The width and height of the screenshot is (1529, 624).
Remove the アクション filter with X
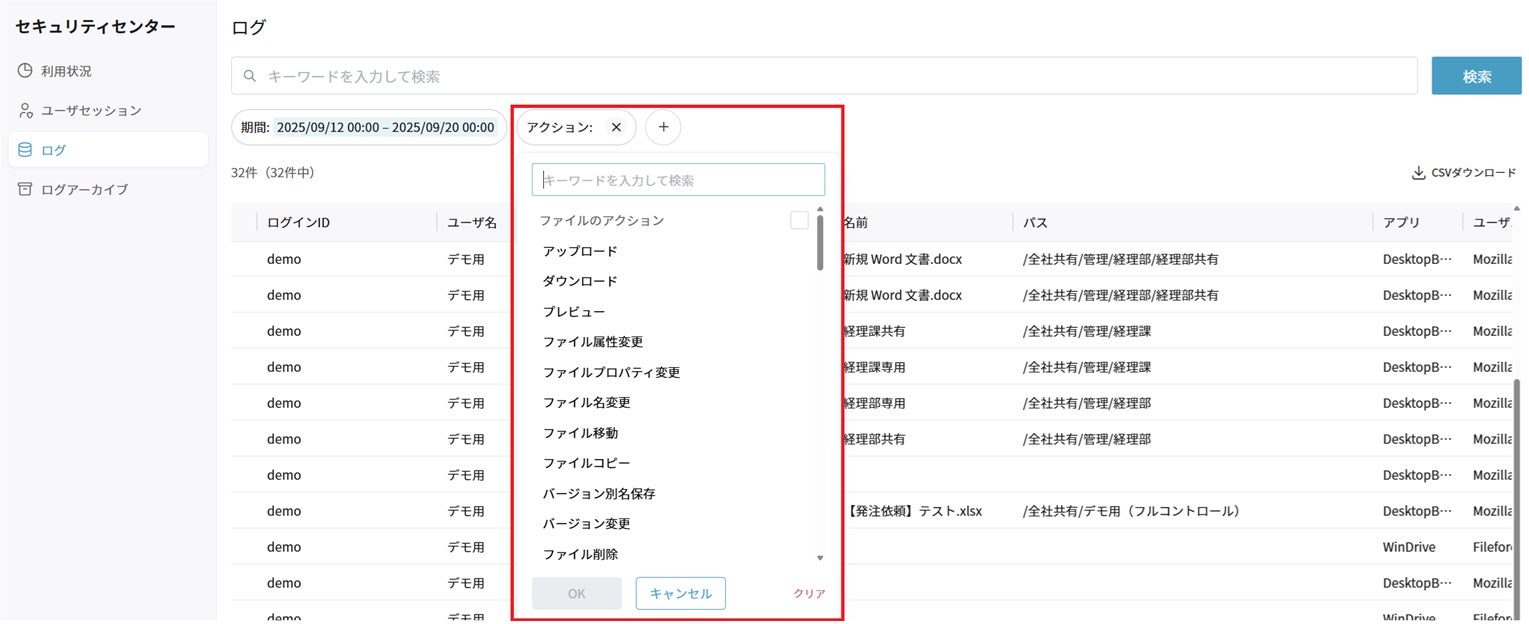(616, 127)
